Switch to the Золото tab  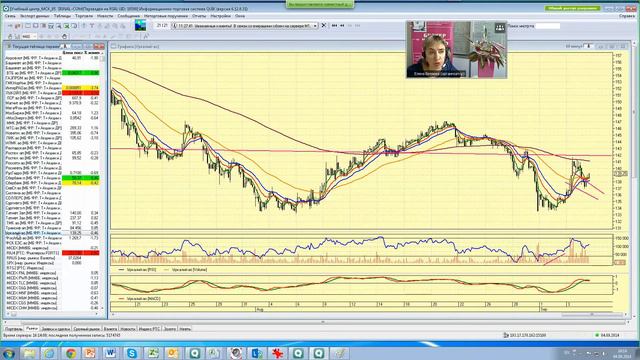170,329
